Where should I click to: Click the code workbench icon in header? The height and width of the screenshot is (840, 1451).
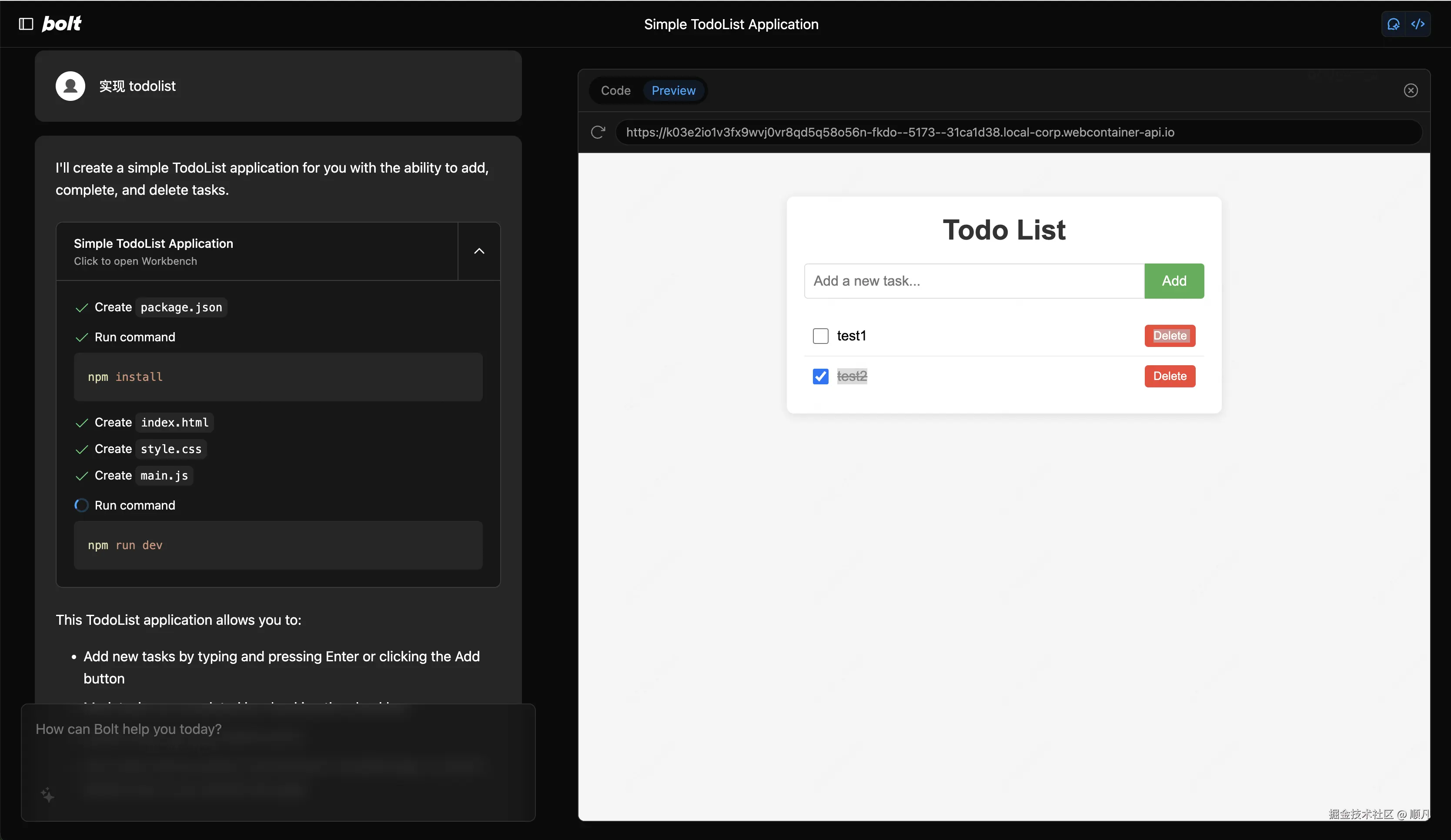coord(1418,24)
